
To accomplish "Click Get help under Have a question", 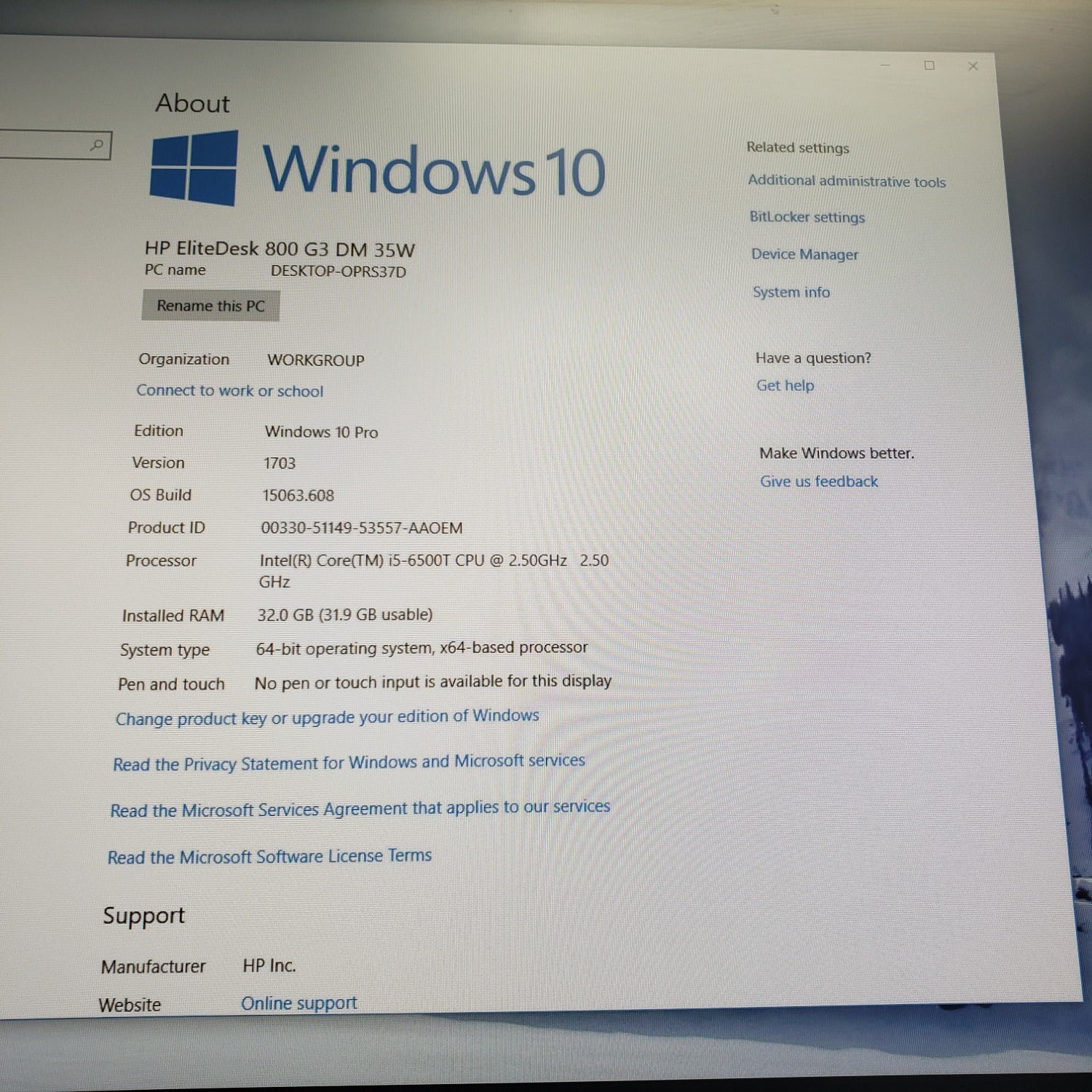I will tap(785, 385).
